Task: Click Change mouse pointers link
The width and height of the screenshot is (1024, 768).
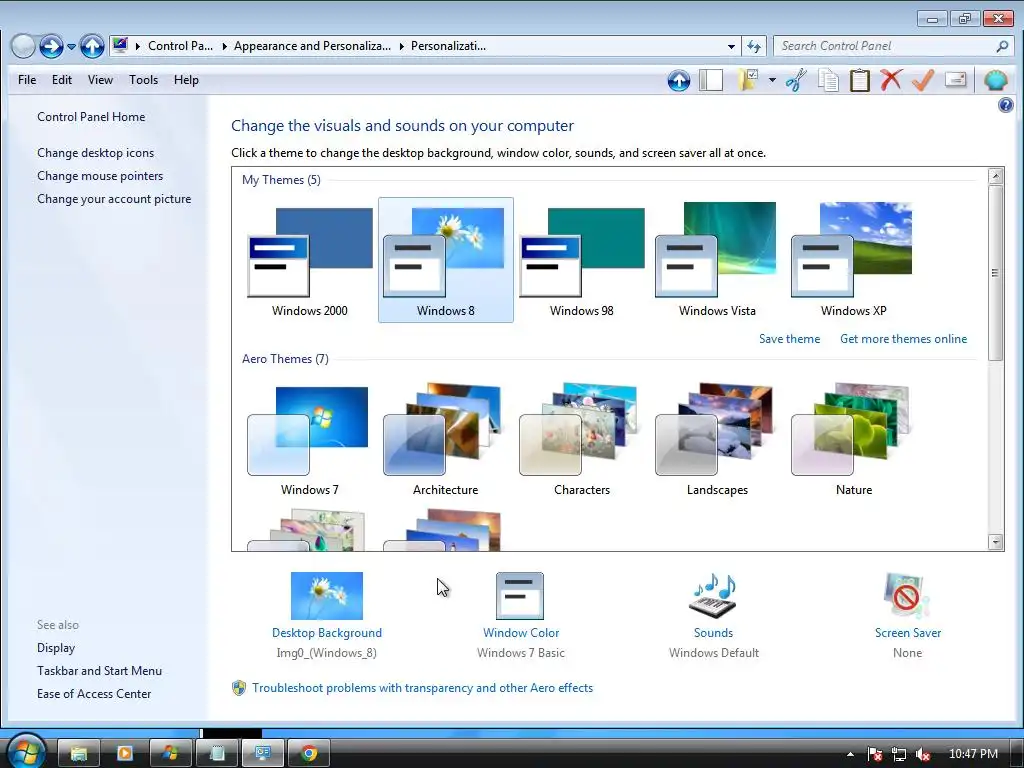Action: pyautogui.click(x=100, y=176)
